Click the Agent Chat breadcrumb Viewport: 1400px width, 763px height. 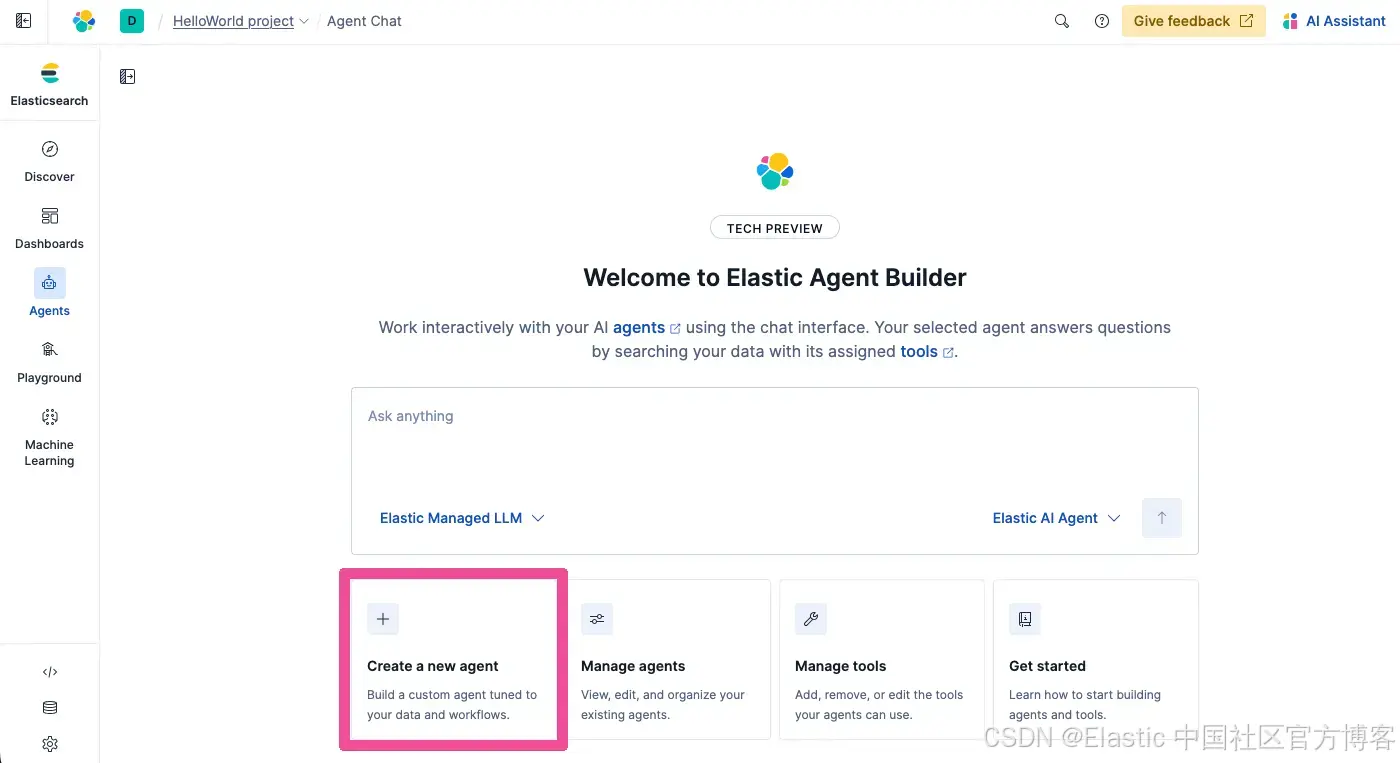(364, 21)
